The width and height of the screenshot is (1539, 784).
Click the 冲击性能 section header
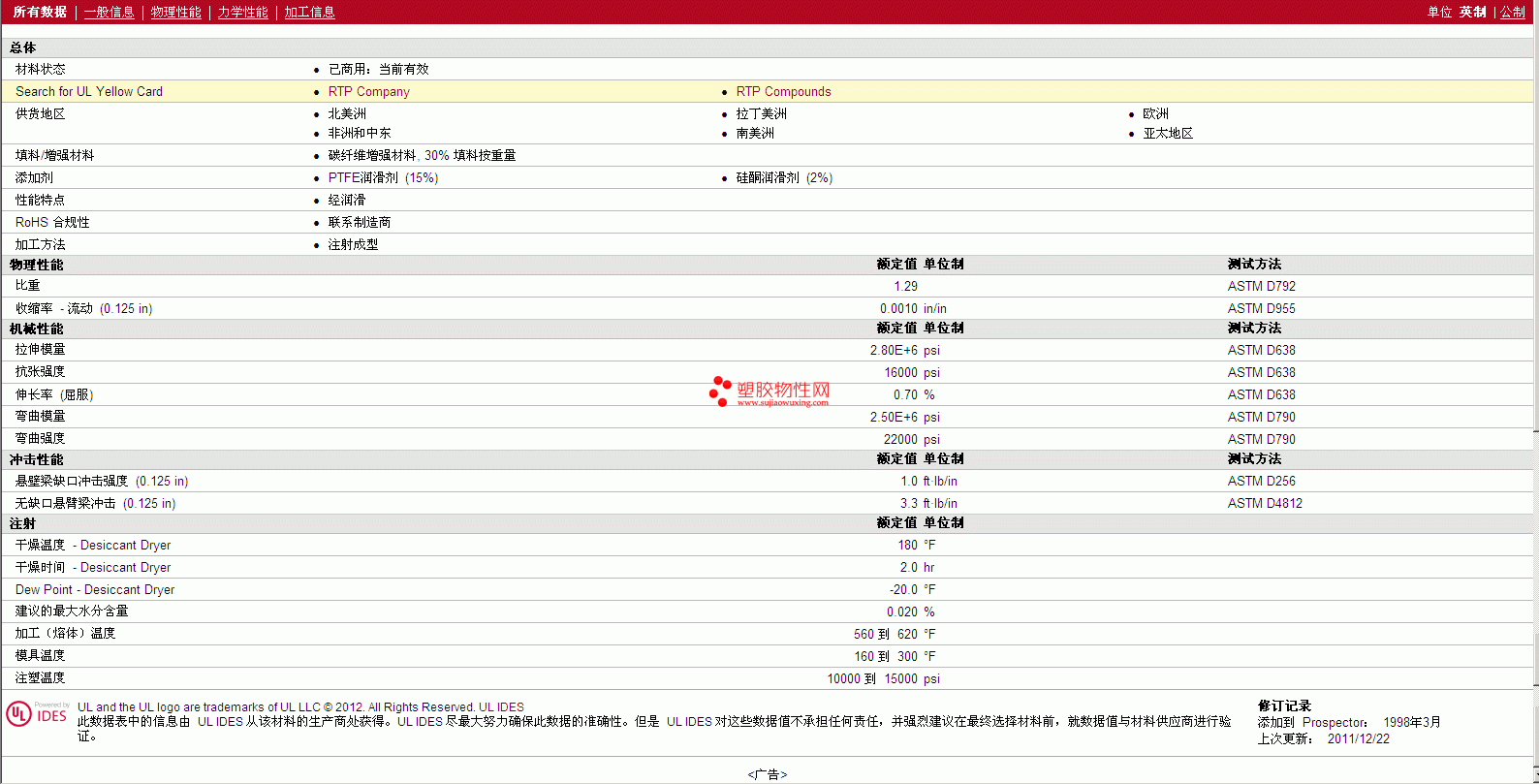[36, 459]
